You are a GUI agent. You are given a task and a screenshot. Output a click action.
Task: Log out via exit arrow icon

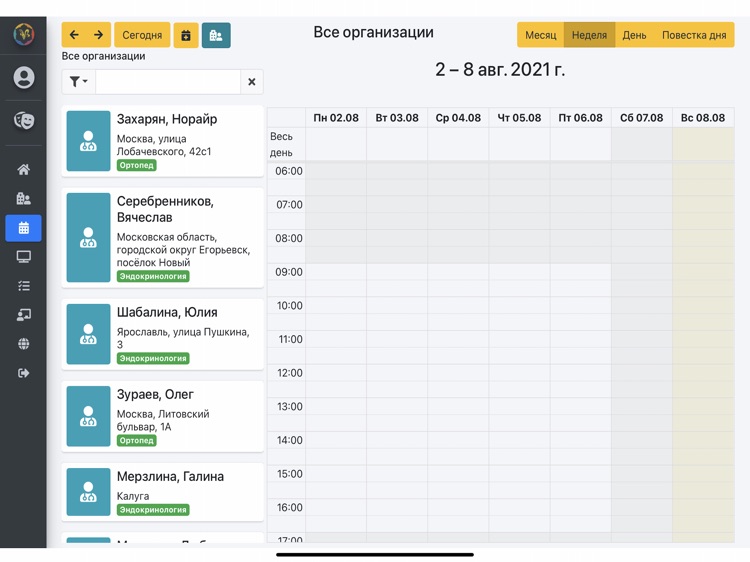pyautogui.click(x=23, y=373)
